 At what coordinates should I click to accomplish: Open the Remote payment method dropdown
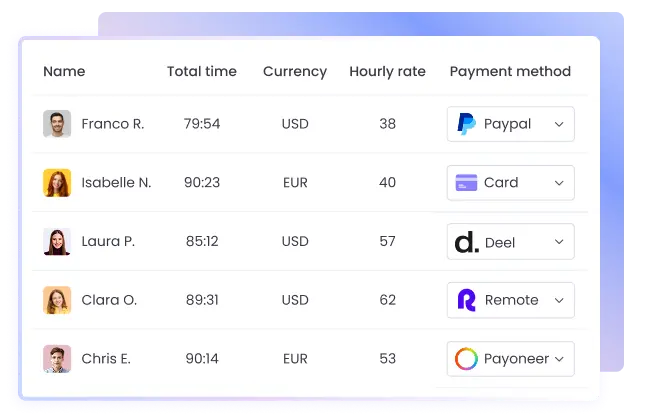pyautogui.click(x=559, y=300)
